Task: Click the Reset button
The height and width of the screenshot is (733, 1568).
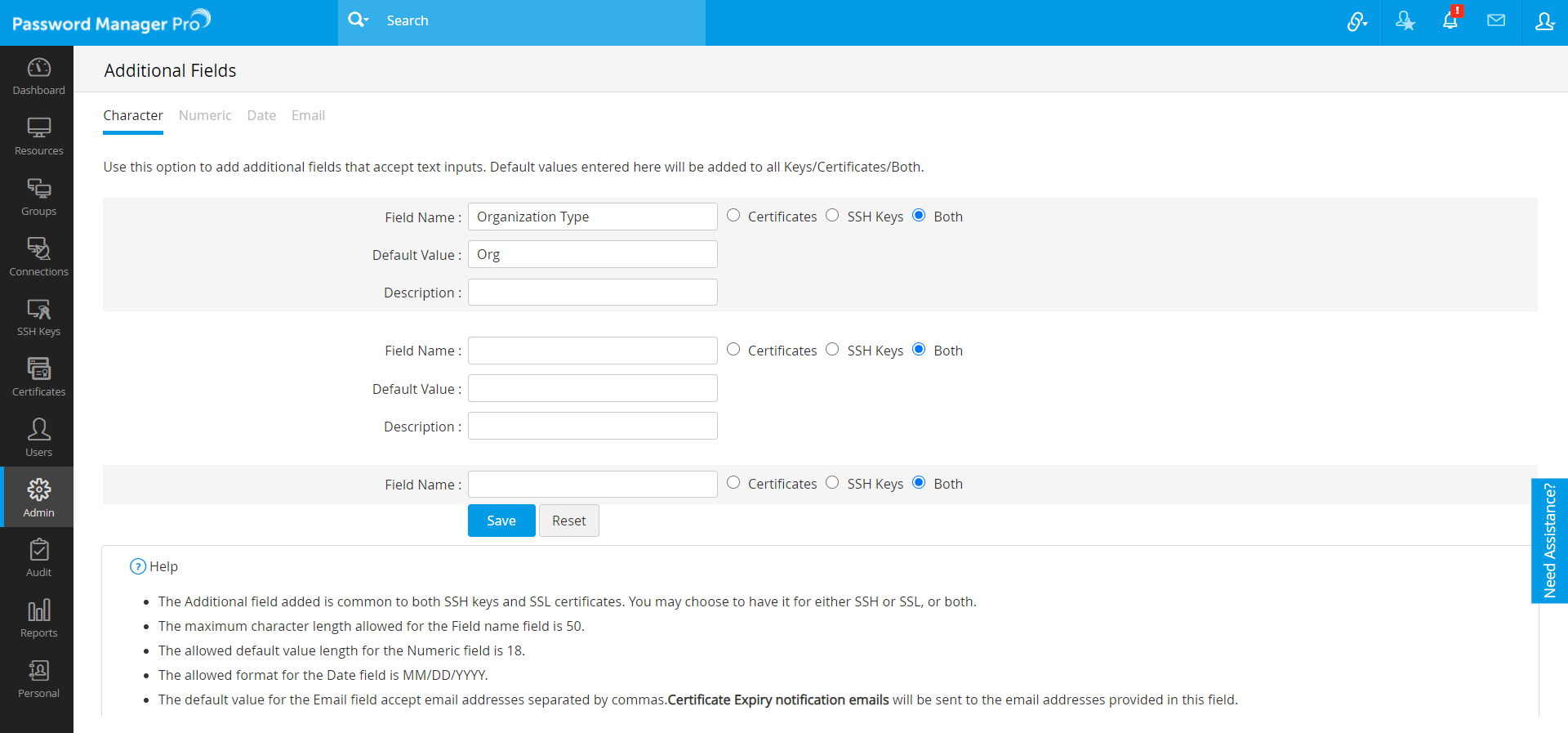Action: [569, 521]
